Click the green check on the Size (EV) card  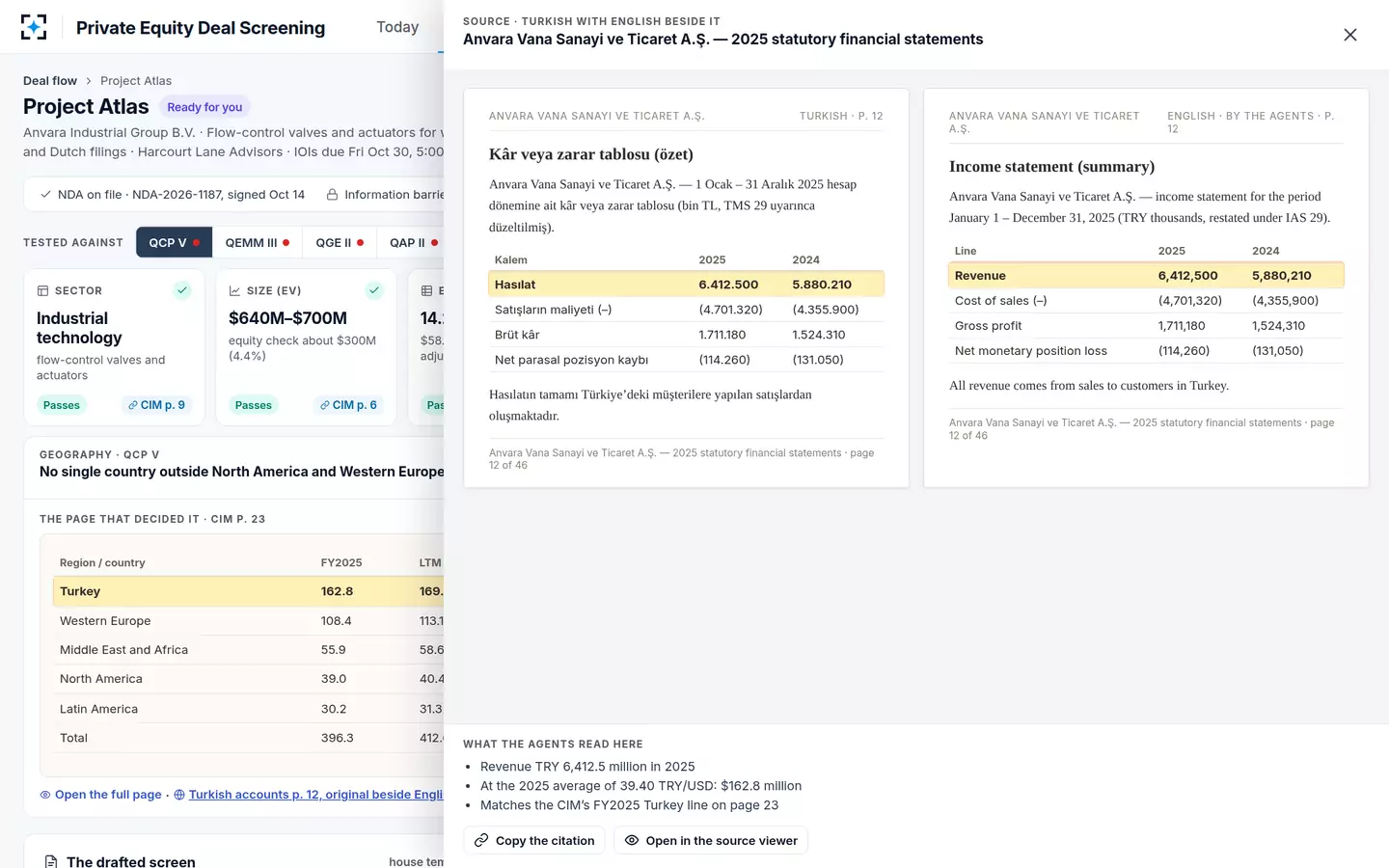374,290
